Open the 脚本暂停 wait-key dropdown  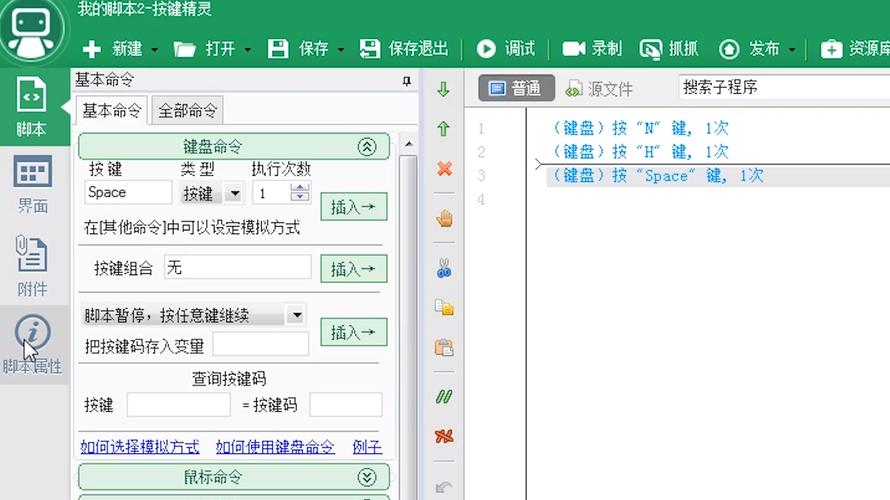coord(296,316)
